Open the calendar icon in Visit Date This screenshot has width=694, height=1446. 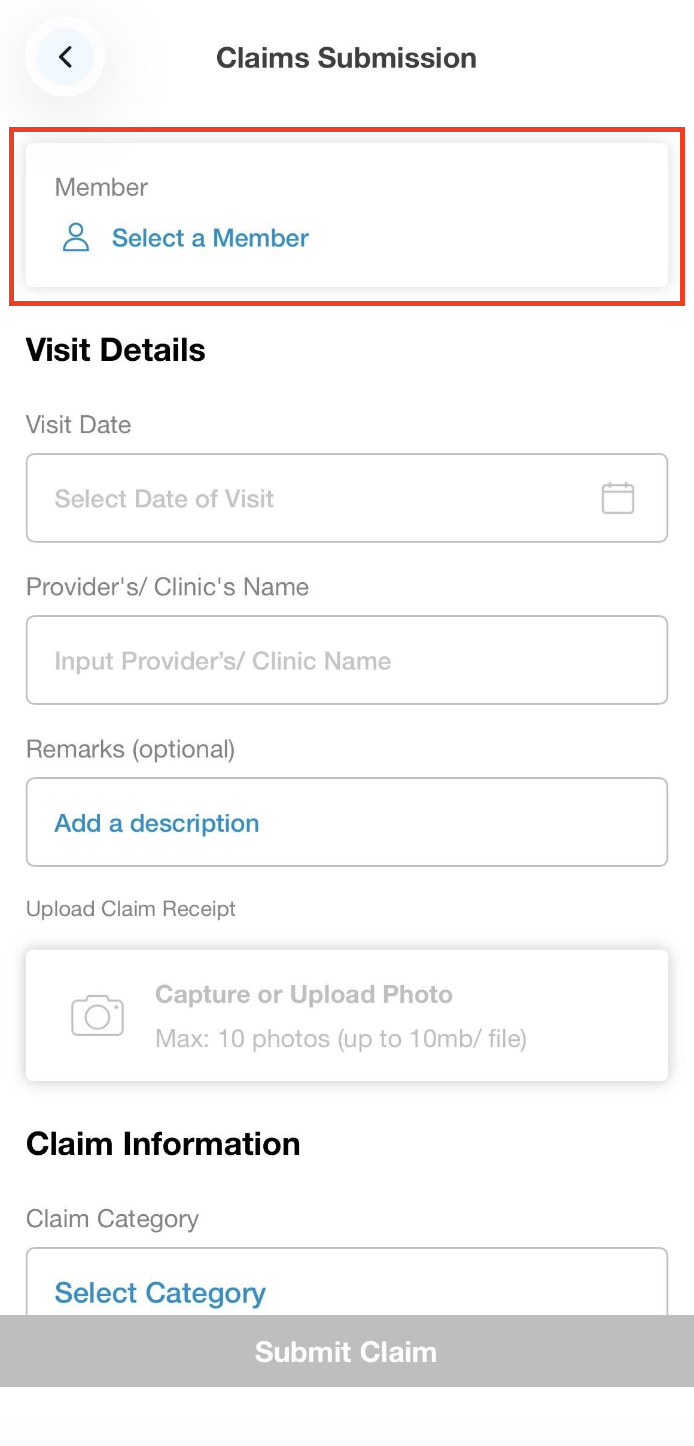point(617,498)
